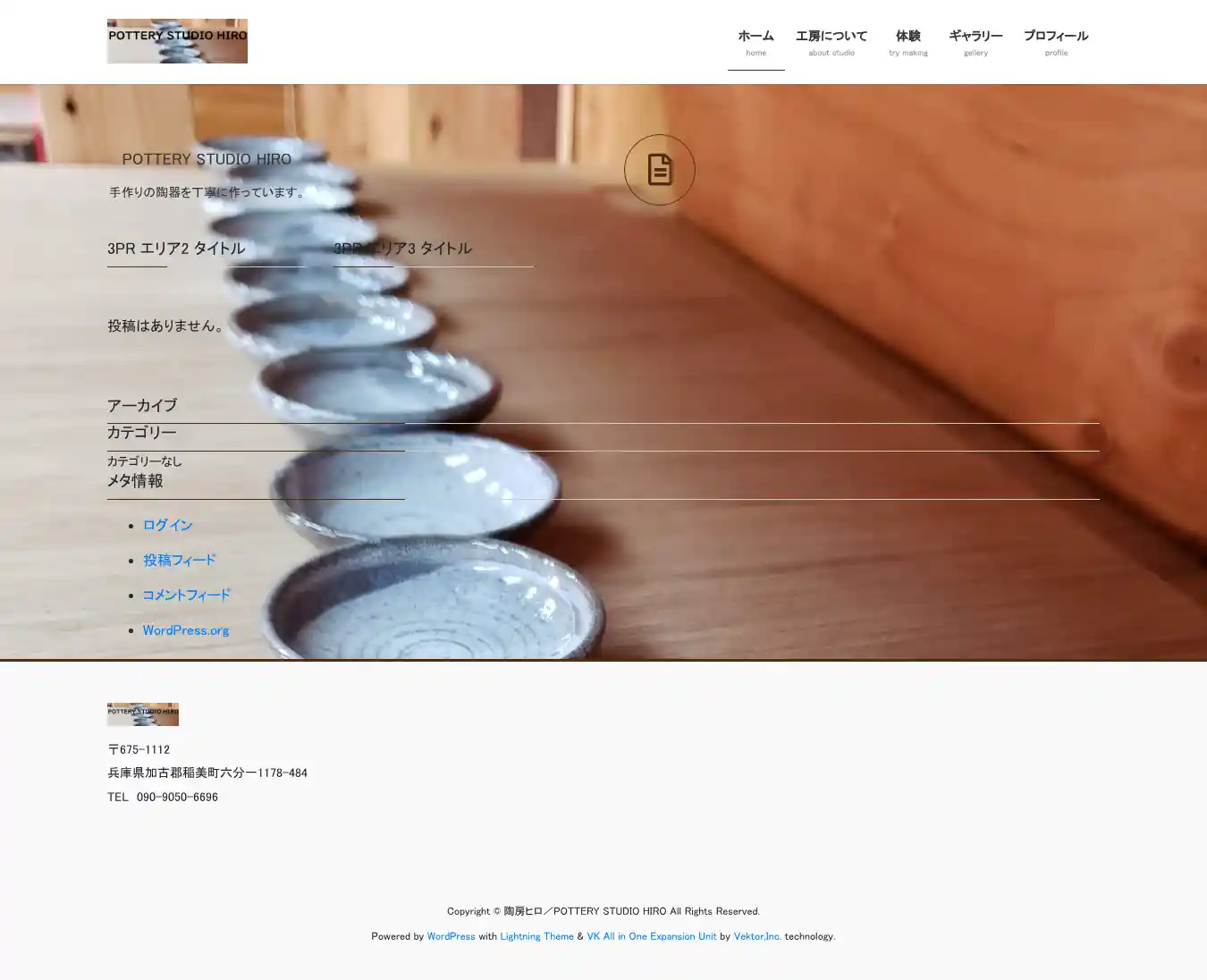The height and width of the screenshot is (980, 1207).
Task: Open the 体験 try making page
Action: pyautogui.click(x=907, y=42)
